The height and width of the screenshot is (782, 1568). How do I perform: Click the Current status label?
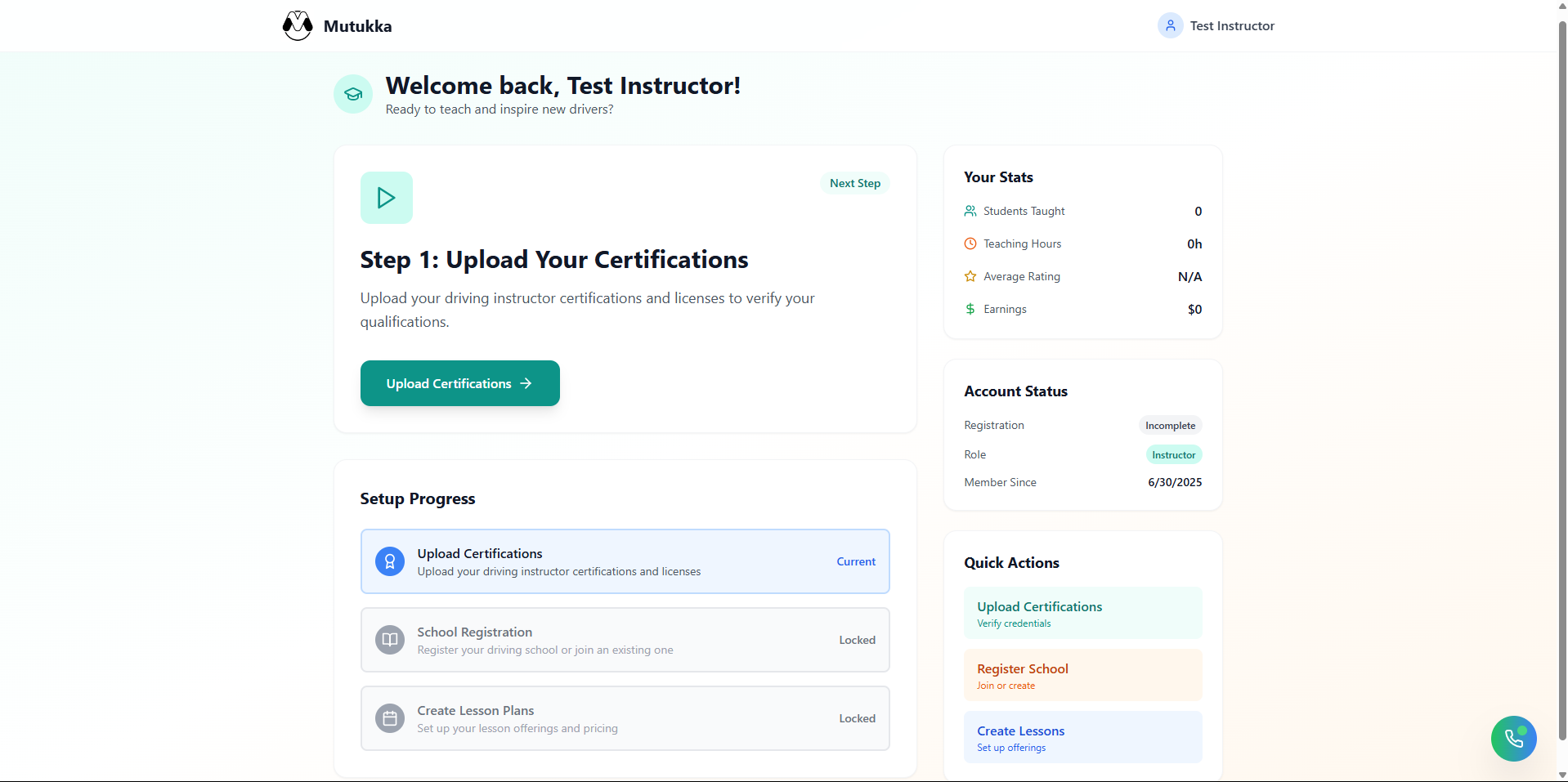[856, 561]
